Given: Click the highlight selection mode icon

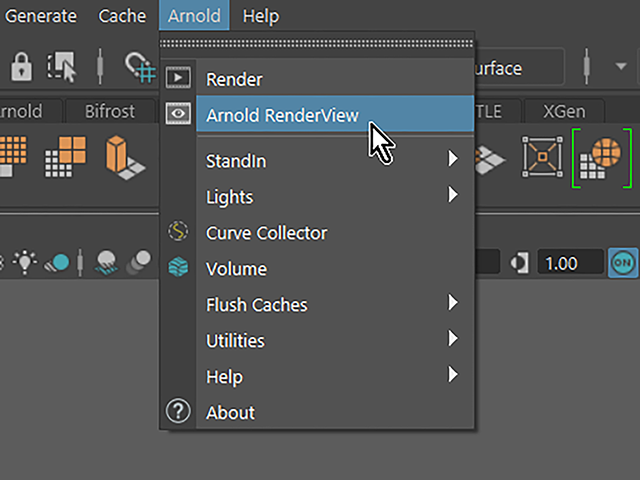Looking at the screenshot, I should (x=62, y=67).
